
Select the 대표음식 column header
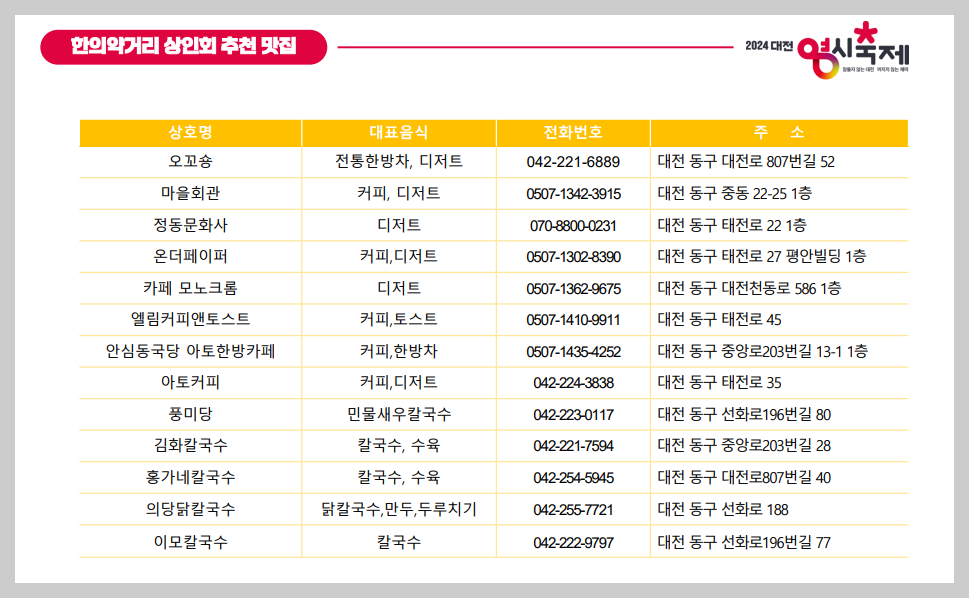tap(399, 132)
